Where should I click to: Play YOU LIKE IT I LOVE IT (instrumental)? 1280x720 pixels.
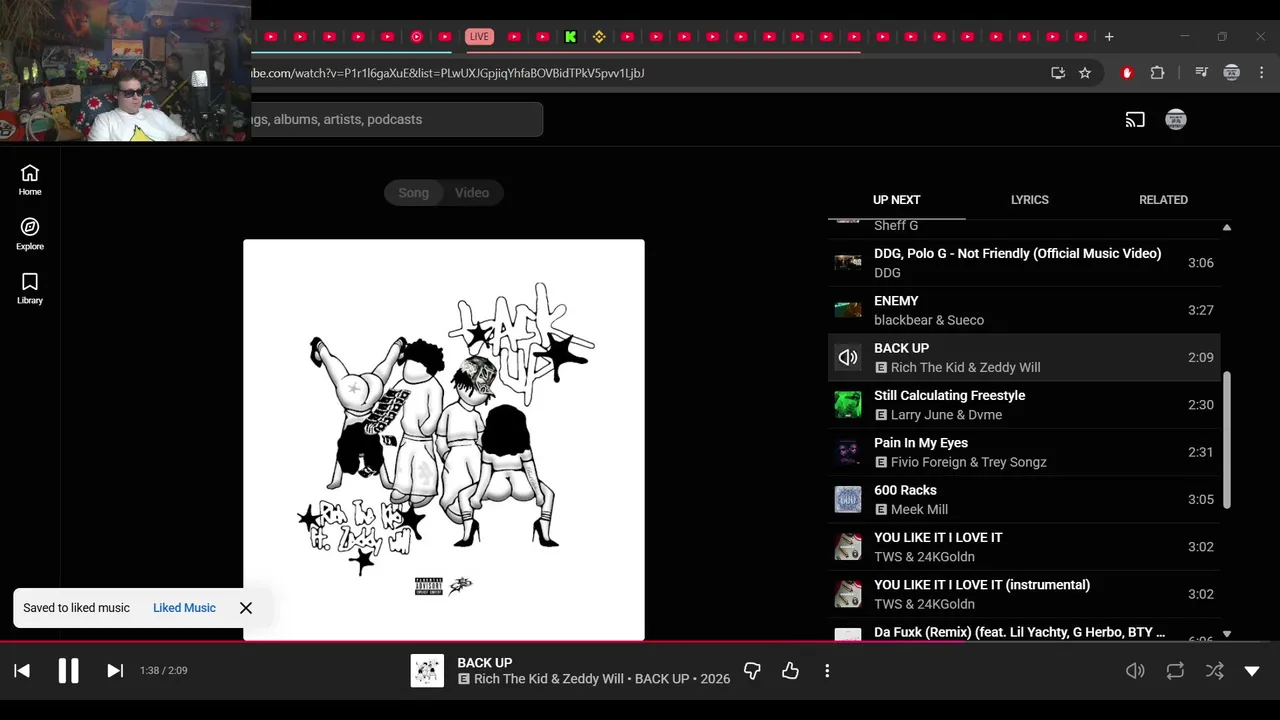1024,594
